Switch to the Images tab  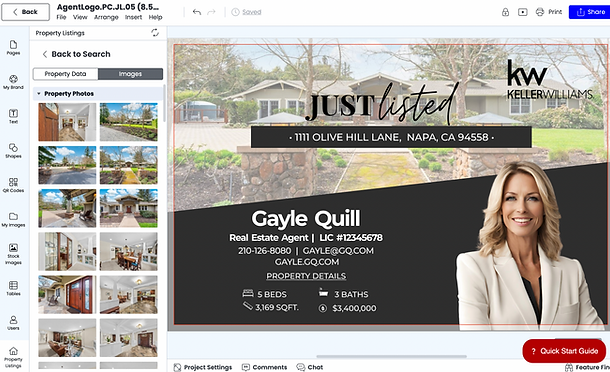[130, 74]
